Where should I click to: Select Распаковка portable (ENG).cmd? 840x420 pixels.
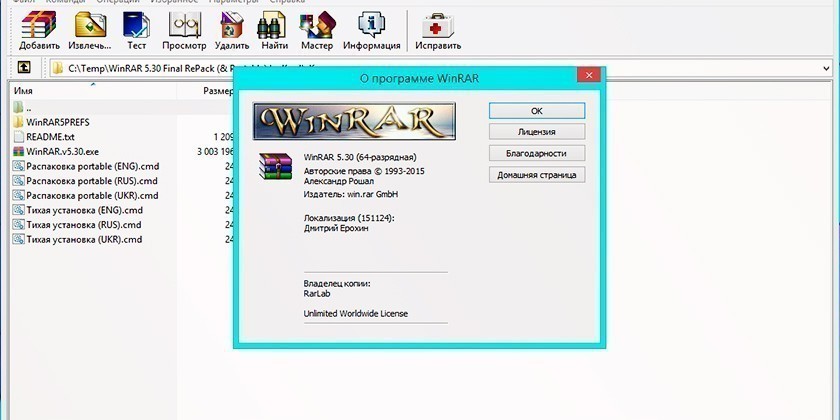(92, 166)
